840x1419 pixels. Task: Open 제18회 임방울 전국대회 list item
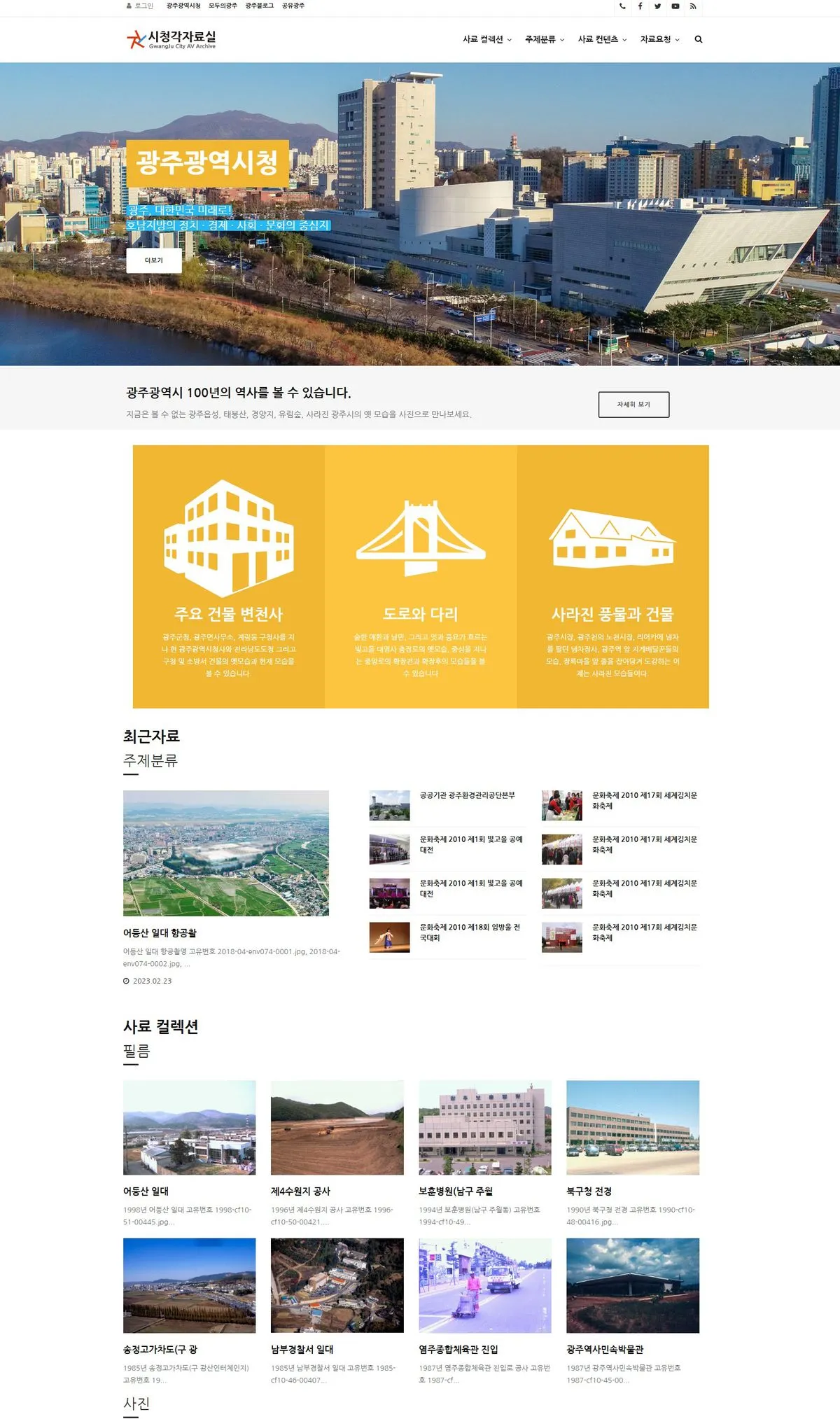click(x=470, y=932)
